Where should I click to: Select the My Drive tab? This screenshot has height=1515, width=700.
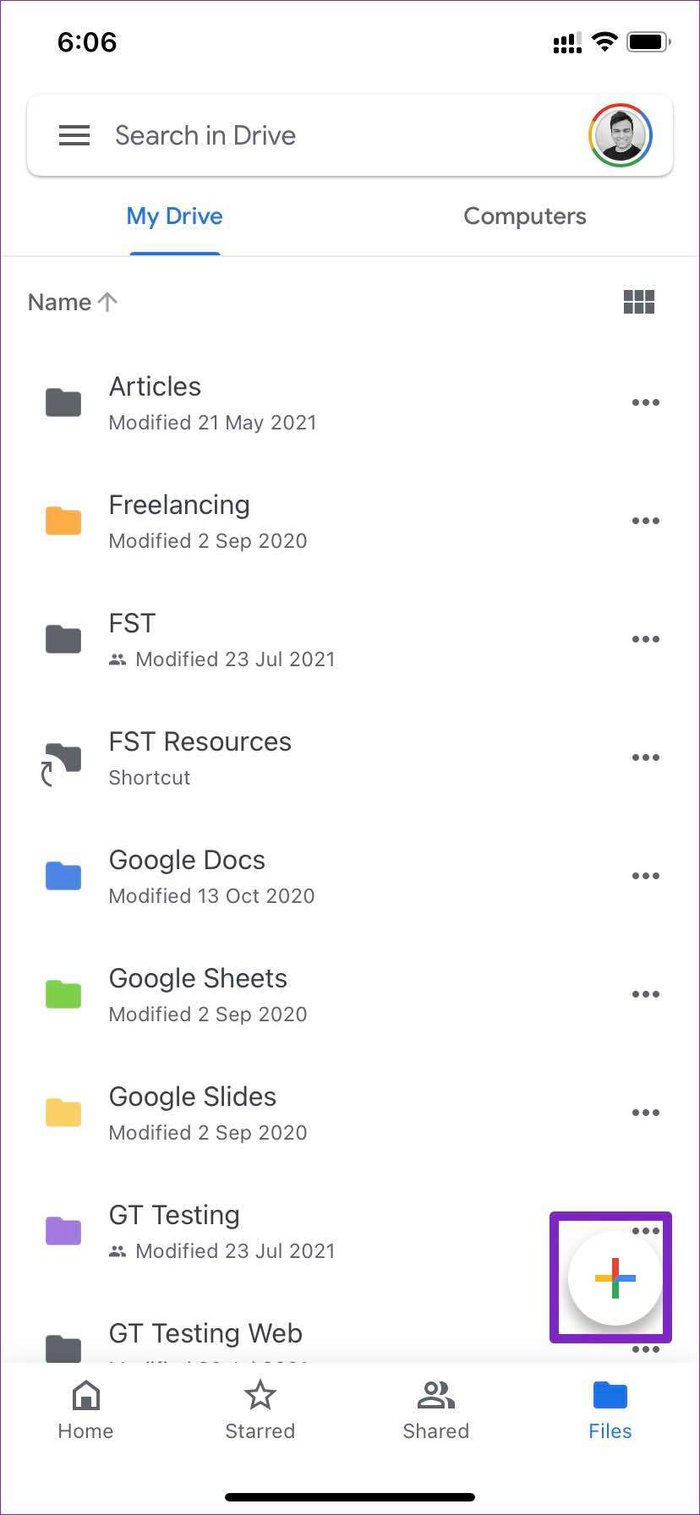(174, 216)
